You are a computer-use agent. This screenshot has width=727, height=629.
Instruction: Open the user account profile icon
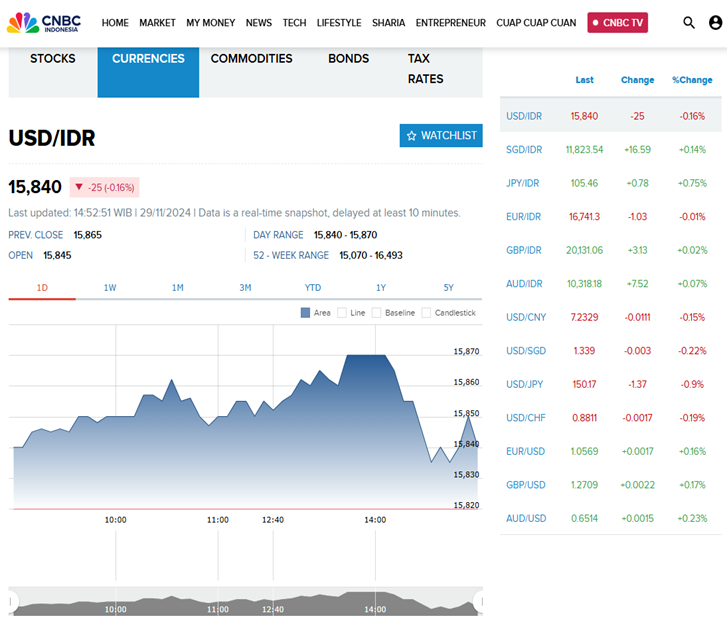[x=715, y=22]
